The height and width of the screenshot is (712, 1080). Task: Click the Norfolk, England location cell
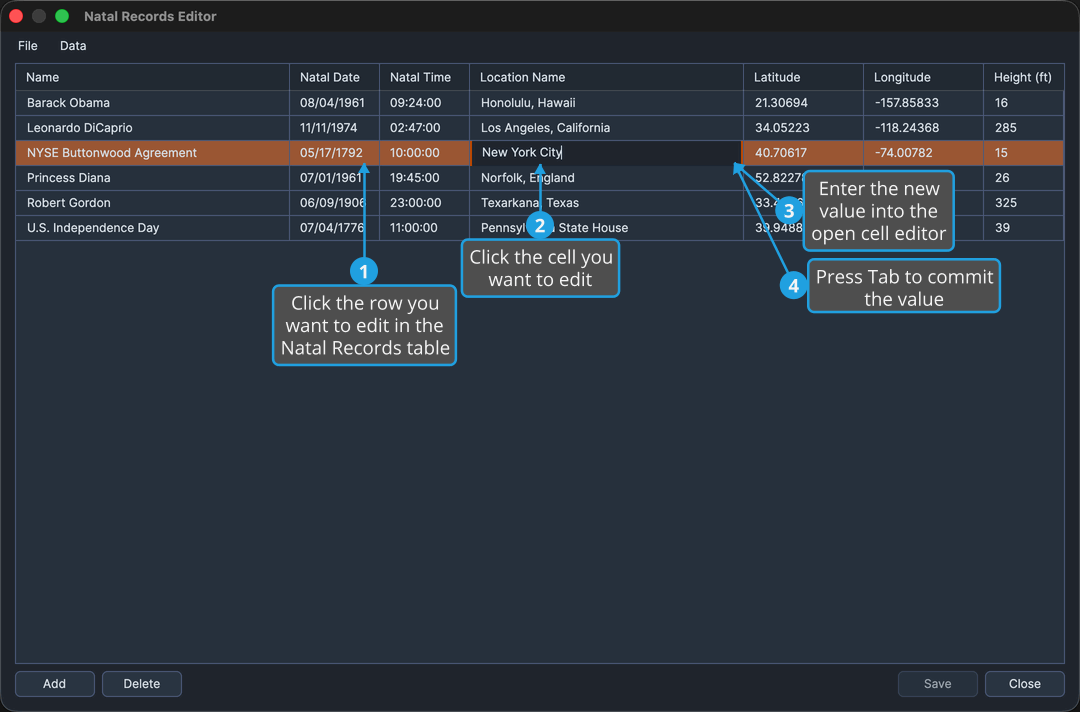(606, 178)
